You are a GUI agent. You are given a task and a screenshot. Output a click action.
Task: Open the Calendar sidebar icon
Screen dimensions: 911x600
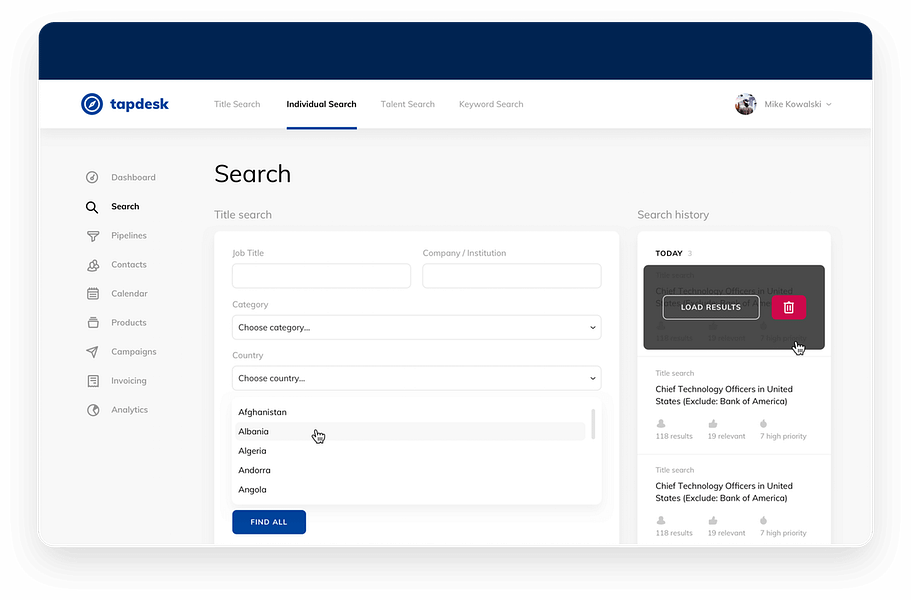tap(92, 294)
